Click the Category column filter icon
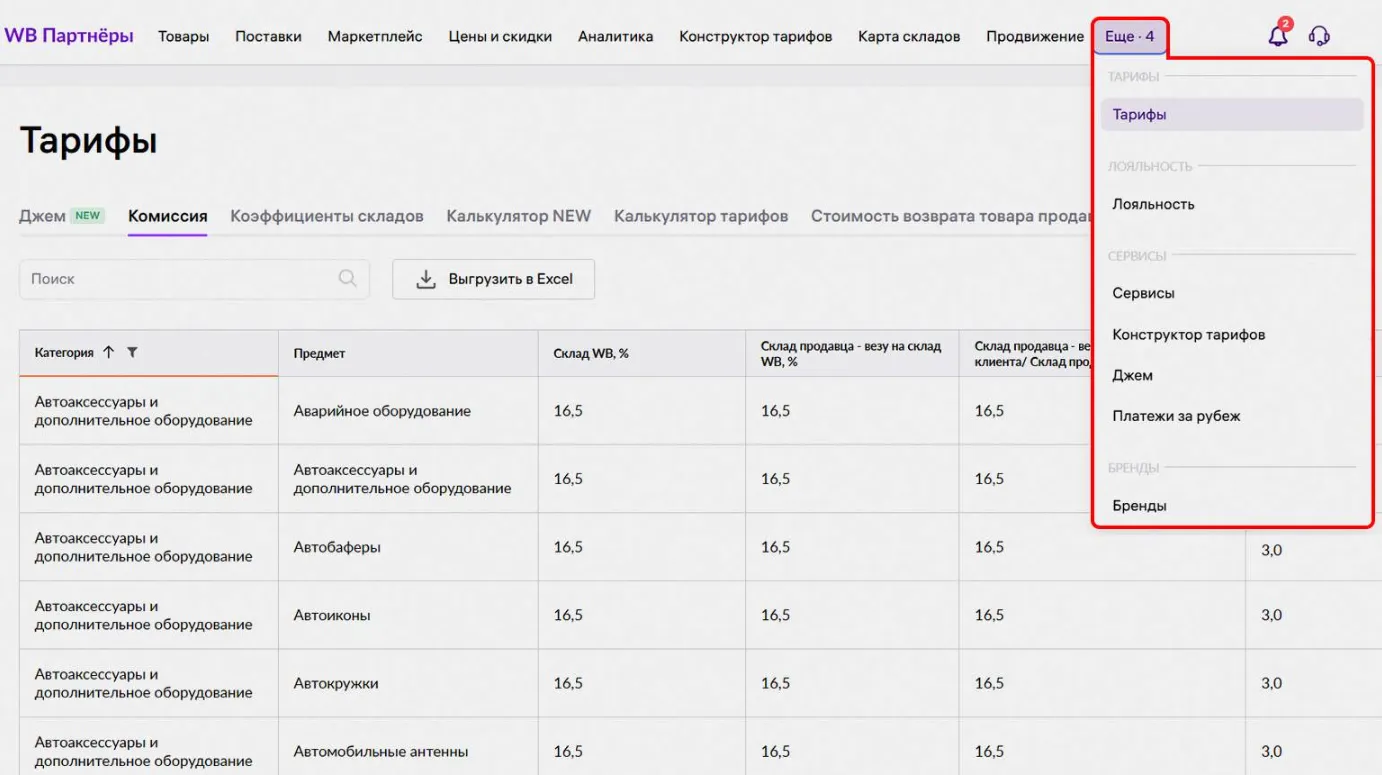 [133, 353]
